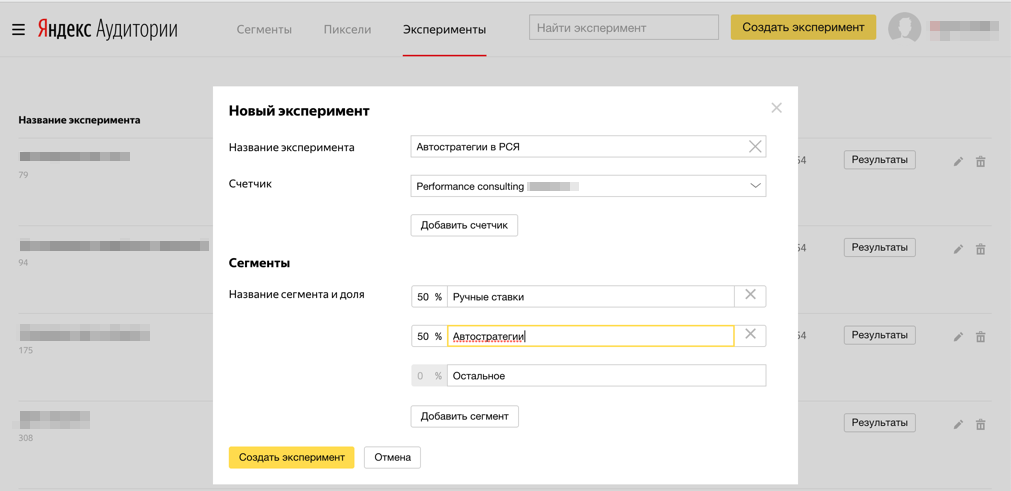Switch to the Сегменты tab
The height and width of the screenshot is (491, 1011).
coord(264,30)
